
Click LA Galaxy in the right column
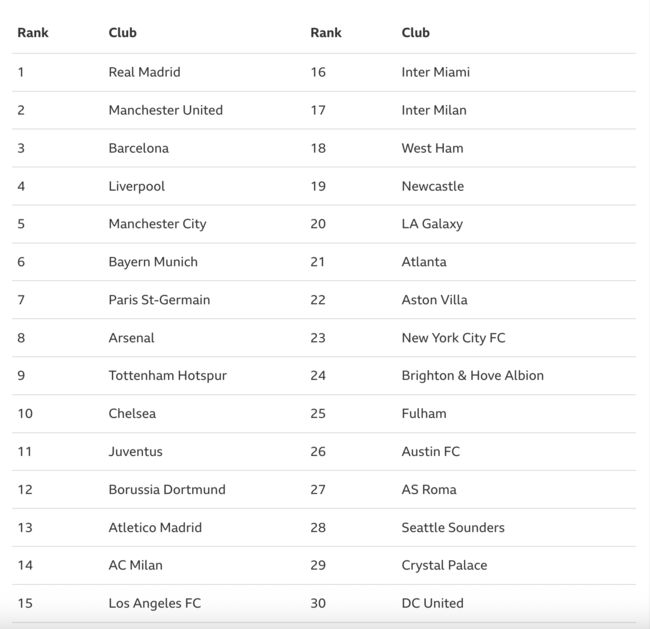coord(432,224)
